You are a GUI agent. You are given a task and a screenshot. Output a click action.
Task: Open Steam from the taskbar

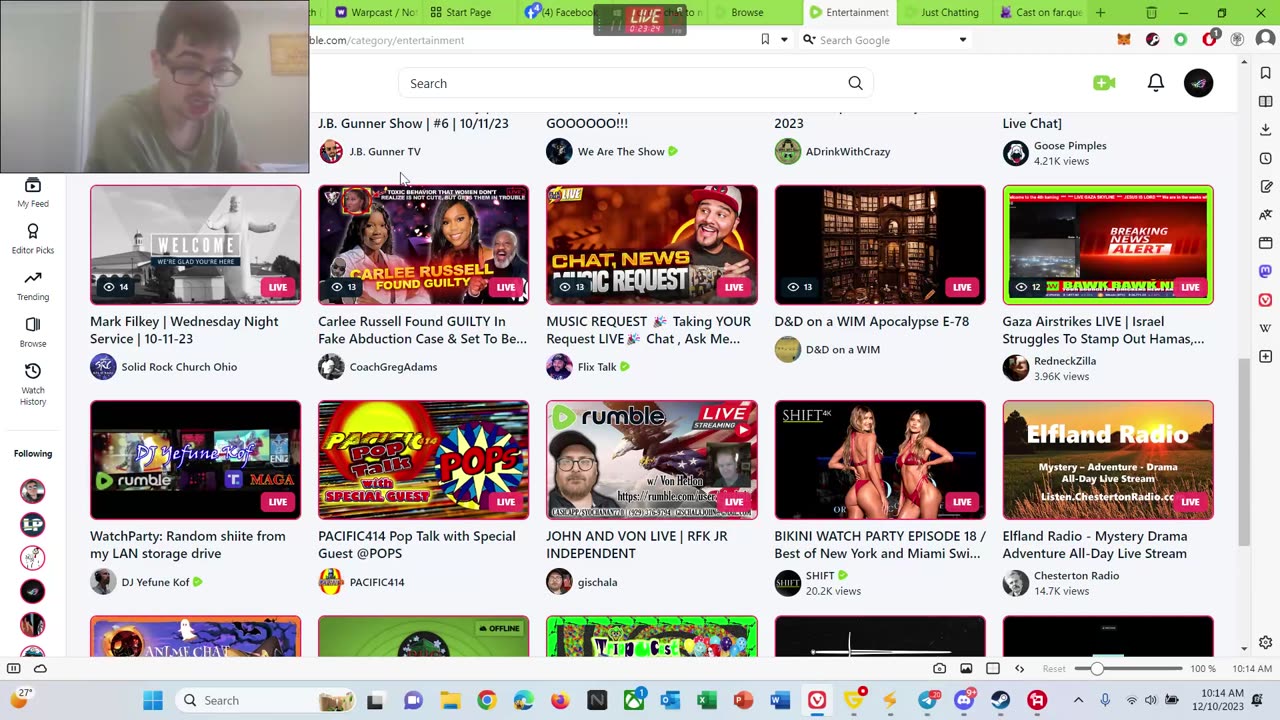1000,700
